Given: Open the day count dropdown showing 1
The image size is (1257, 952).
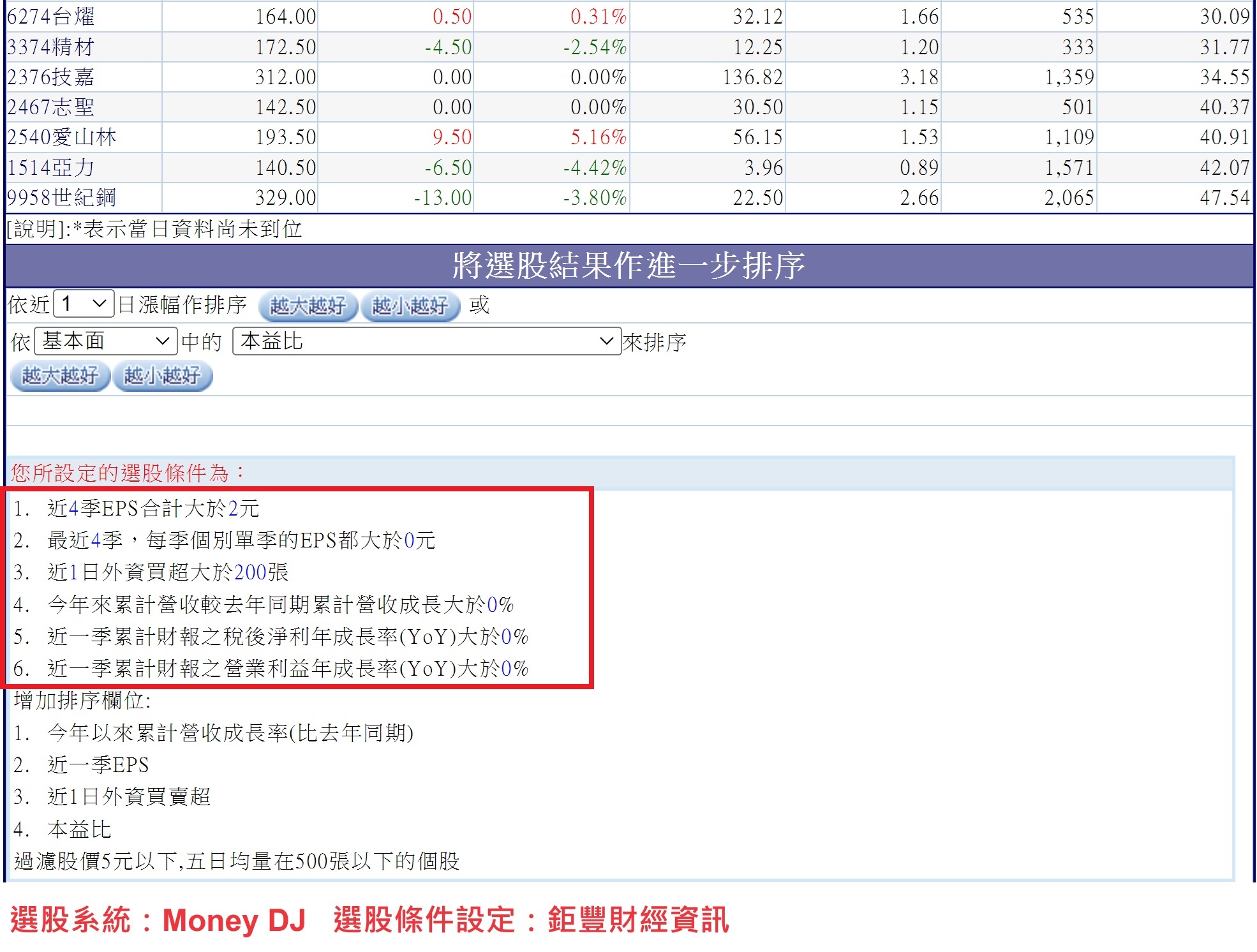Looking at the screenshot, I should tap(84, 304).
